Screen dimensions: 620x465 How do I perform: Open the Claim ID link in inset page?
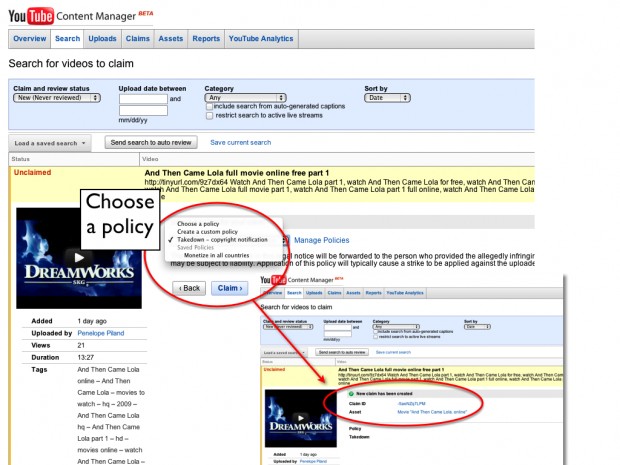click(411, 404)
